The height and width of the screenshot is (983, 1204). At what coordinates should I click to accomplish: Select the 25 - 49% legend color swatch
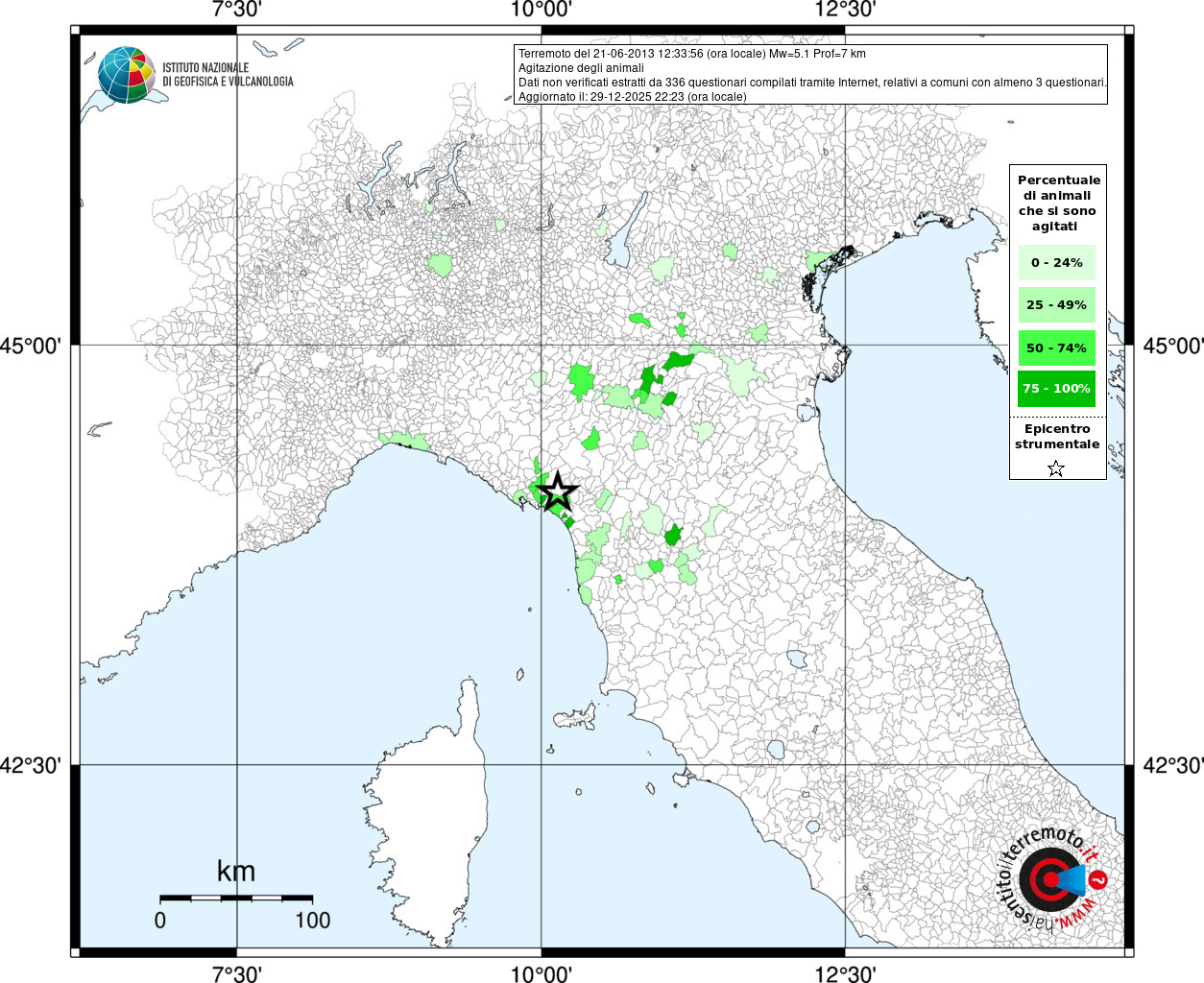(1056, 305)
